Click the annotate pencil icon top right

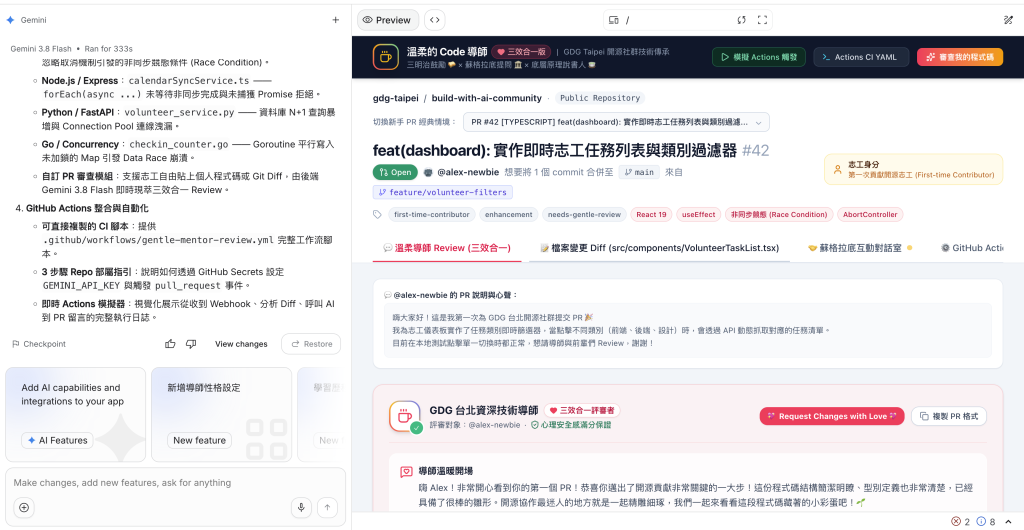click(1008, 20)
